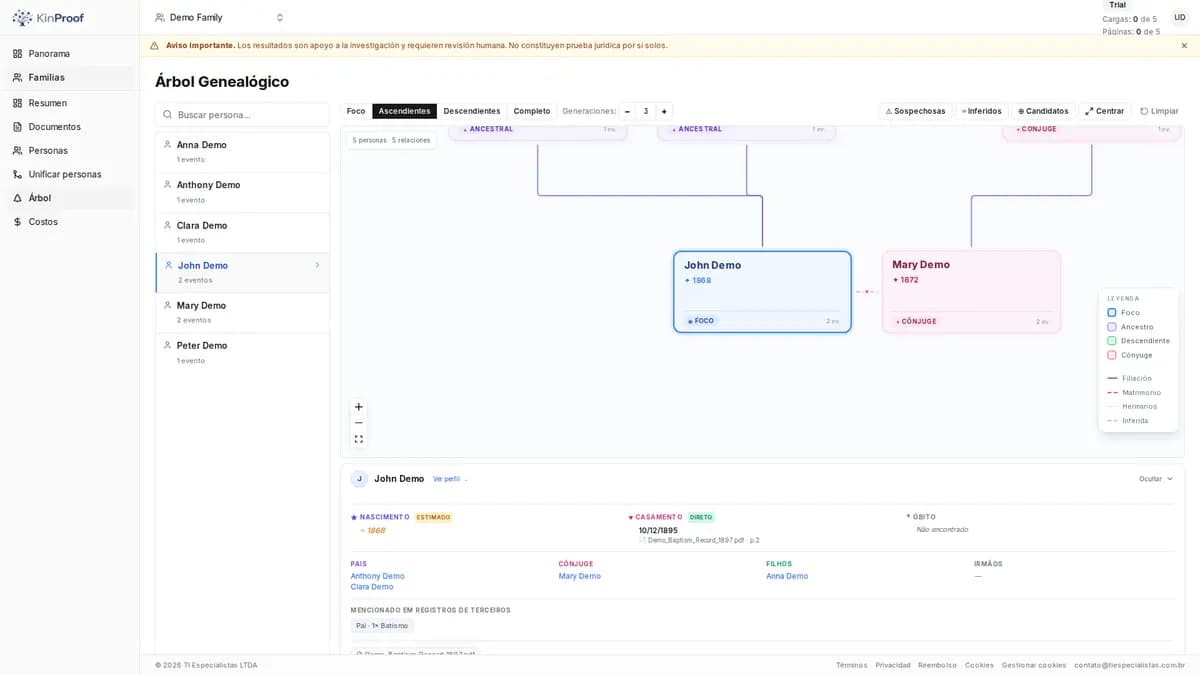Image resolution: width=1200 pixels, height=675 pixels.
Task: Open the Familias sidebar item
Action: pyautogui.click(x=70, y=78)
